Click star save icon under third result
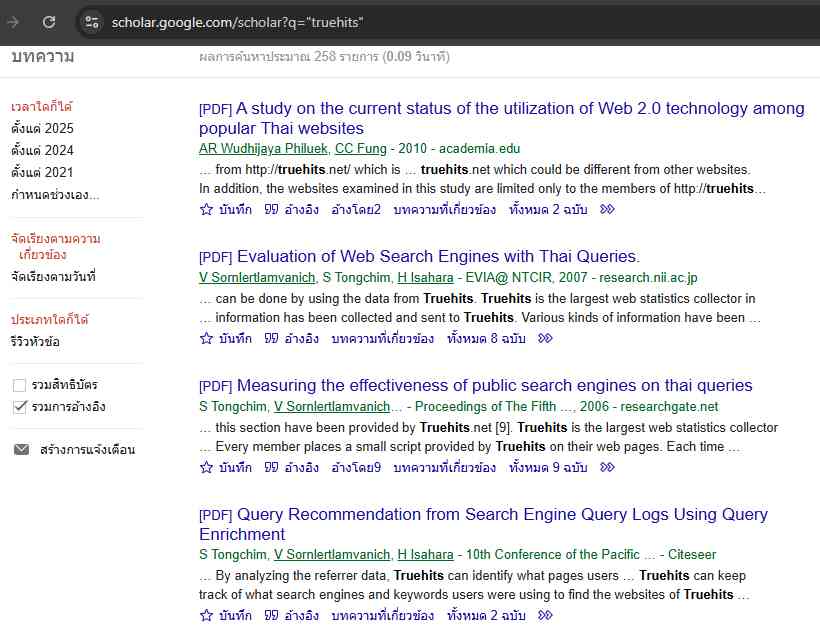Image resolution: width=820 pixels, height=631 pixels. tap(206, 467)
